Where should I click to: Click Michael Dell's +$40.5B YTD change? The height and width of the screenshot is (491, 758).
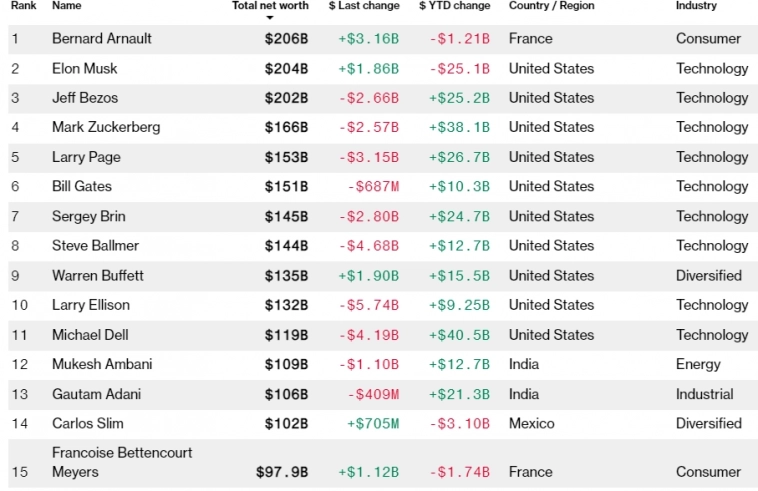(x=459, y=335)
